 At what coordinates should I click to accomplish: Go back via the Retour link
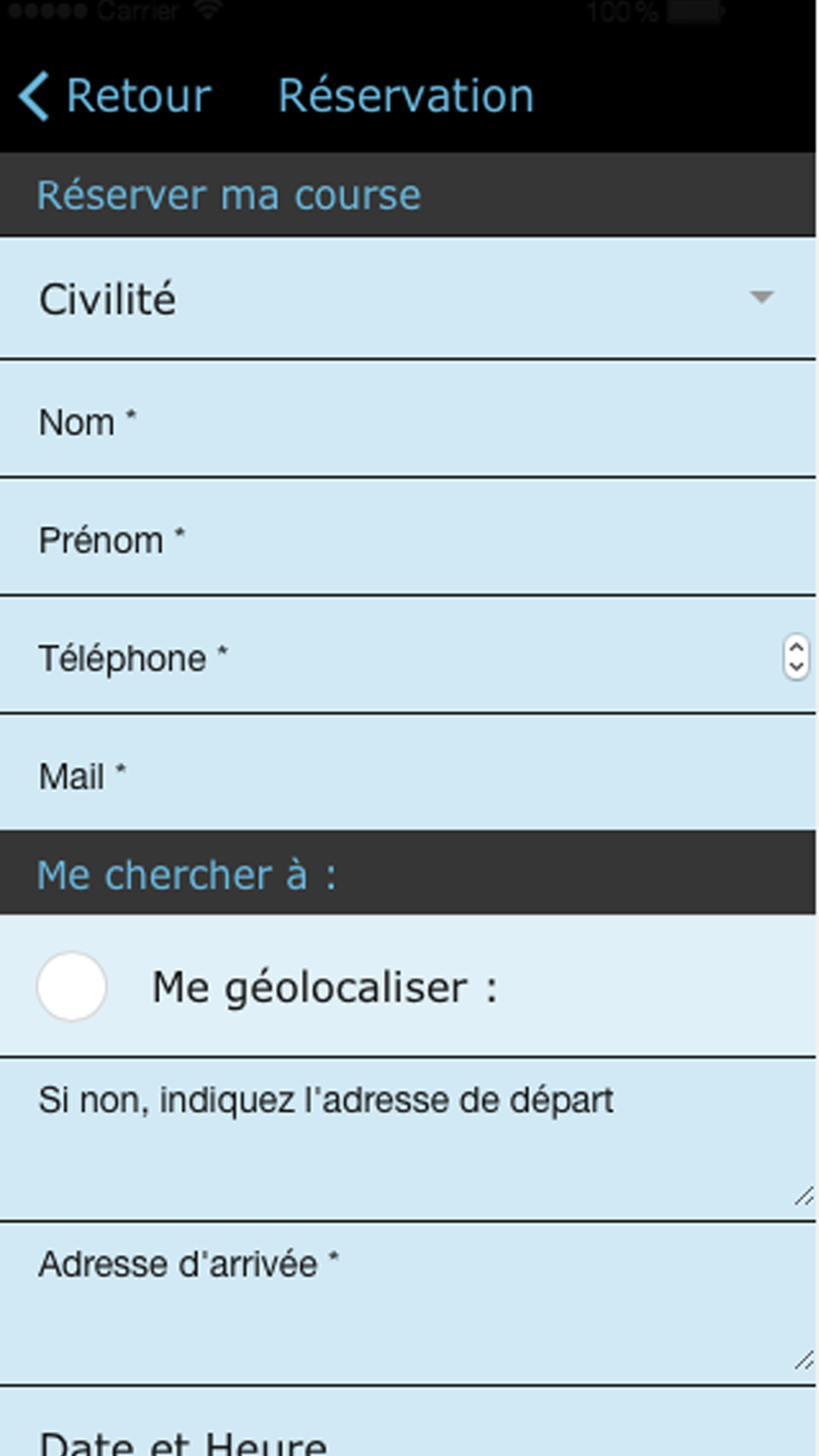tap(138, 96)
